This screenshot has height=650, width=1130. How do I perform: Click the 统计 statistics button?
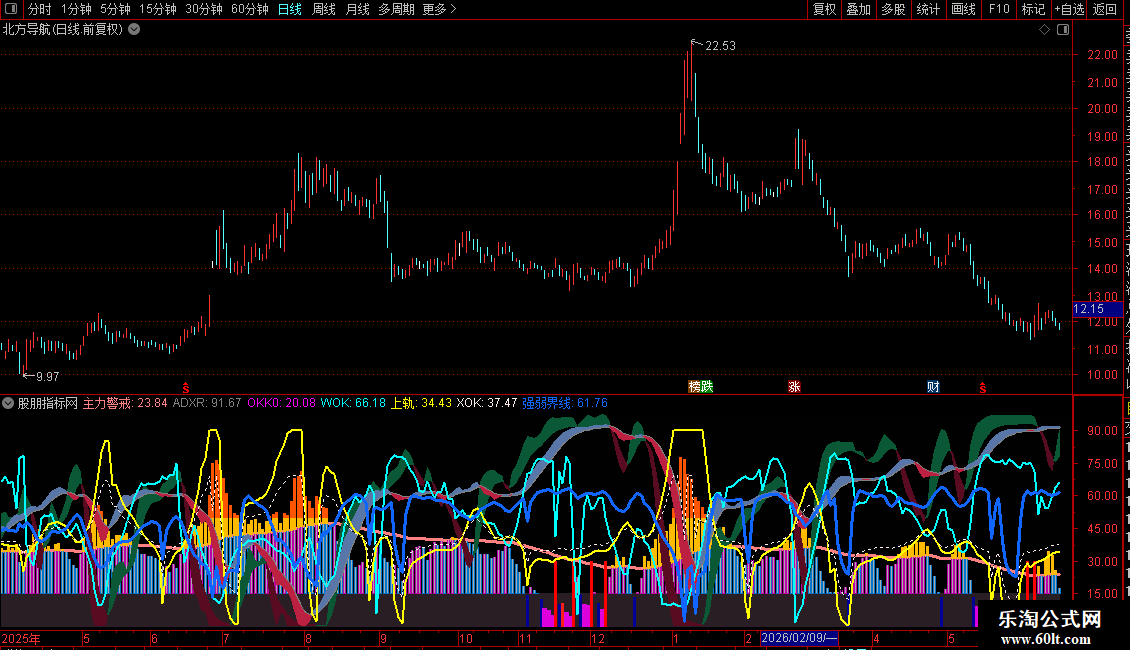pyautogui.click(x=927, y=9)
